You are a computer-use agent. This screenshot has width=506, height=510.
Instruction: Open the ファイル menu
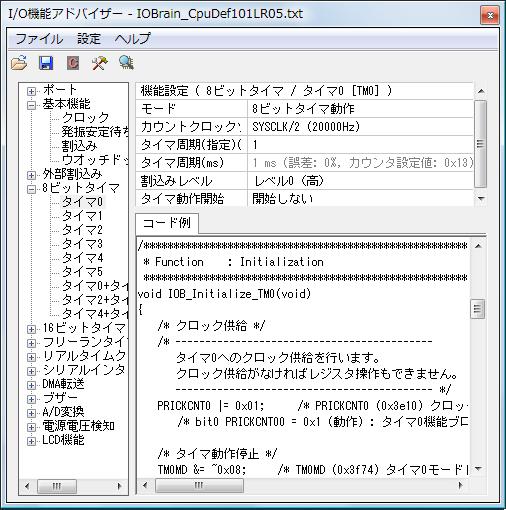(x=39, y=39)
